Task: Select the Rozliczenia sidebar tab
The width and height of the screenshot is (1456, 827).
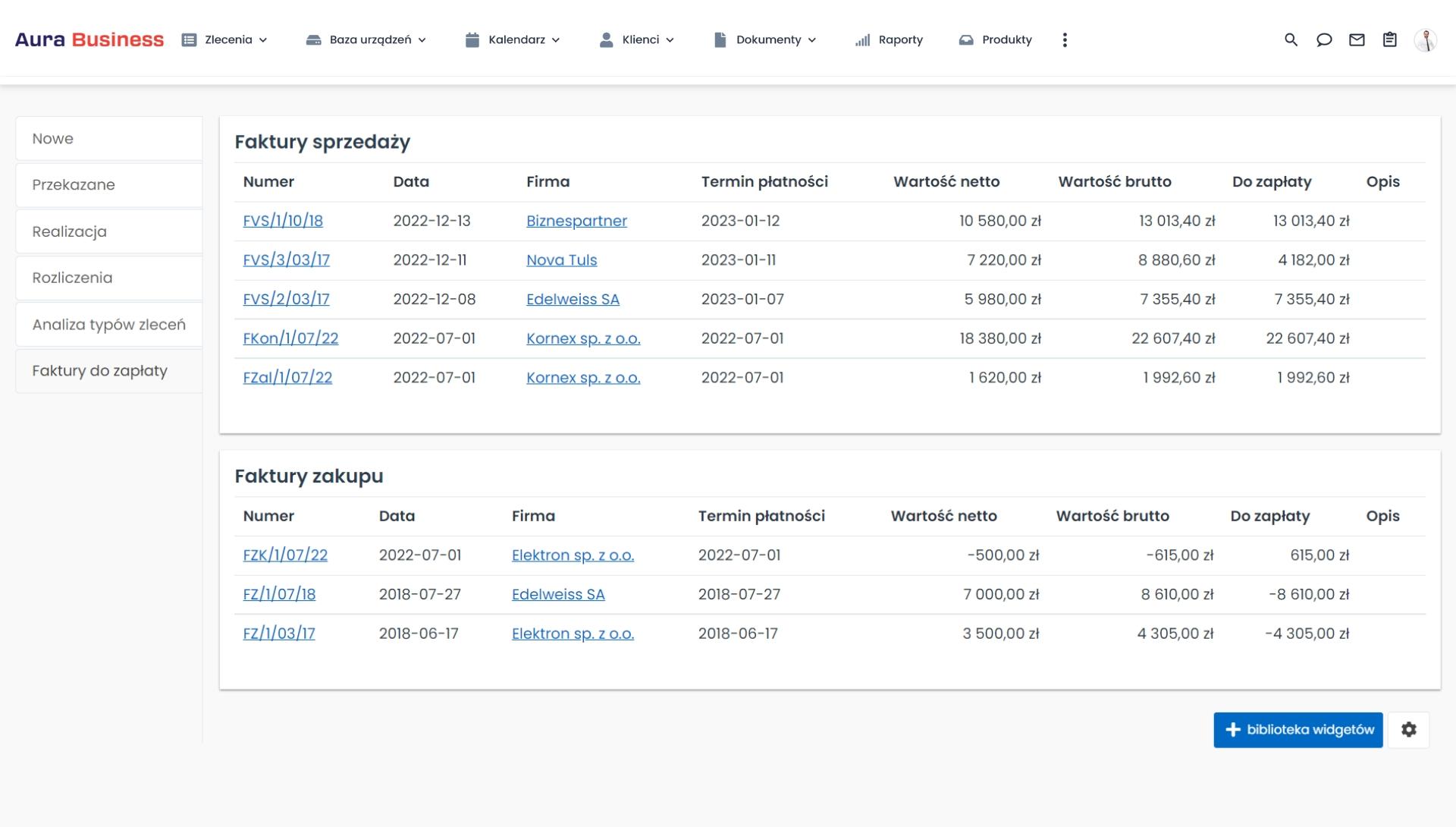Action: [108, 278]
